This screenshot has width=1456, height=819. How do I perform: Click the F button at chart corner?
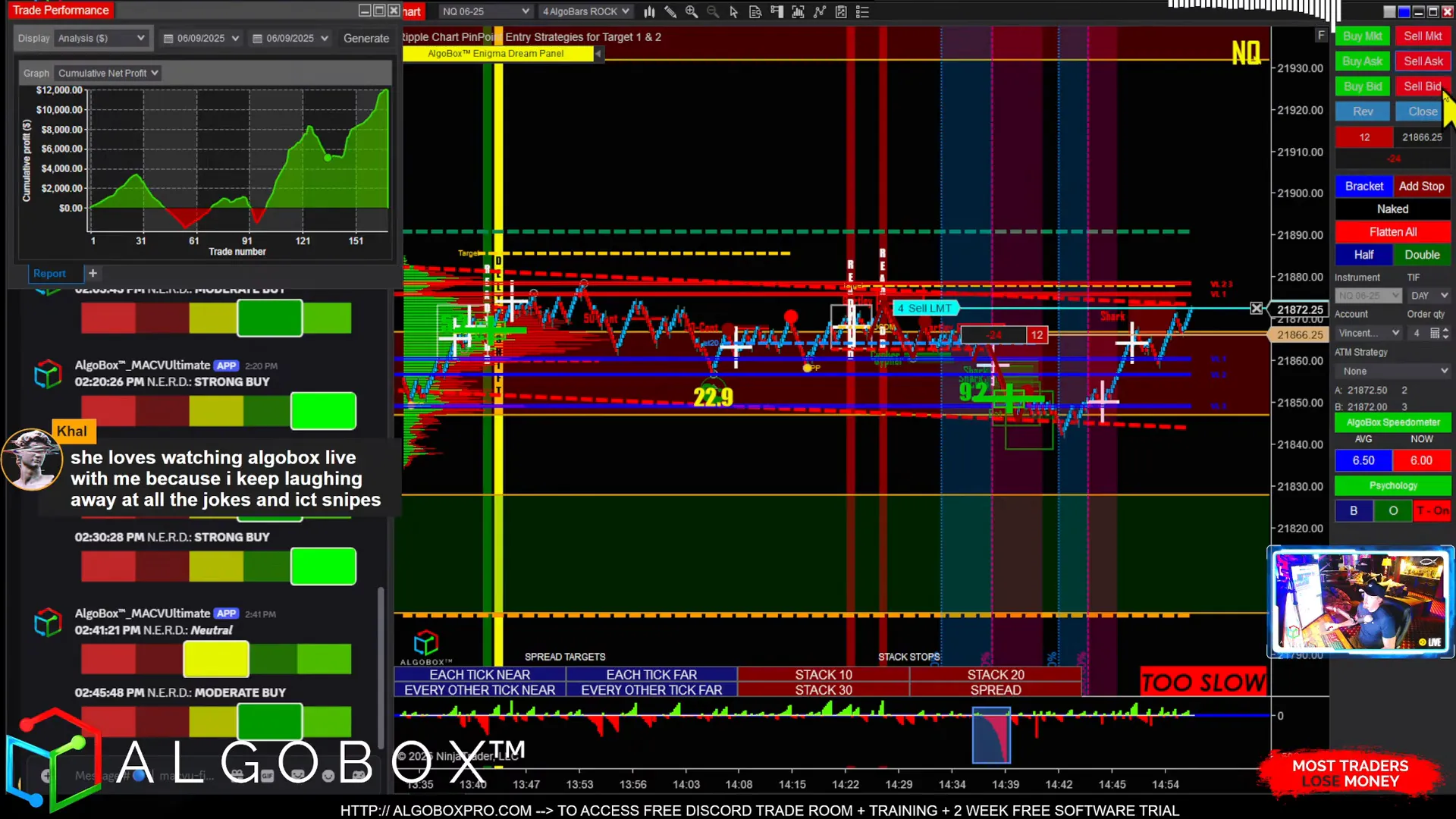[1321, 36]
